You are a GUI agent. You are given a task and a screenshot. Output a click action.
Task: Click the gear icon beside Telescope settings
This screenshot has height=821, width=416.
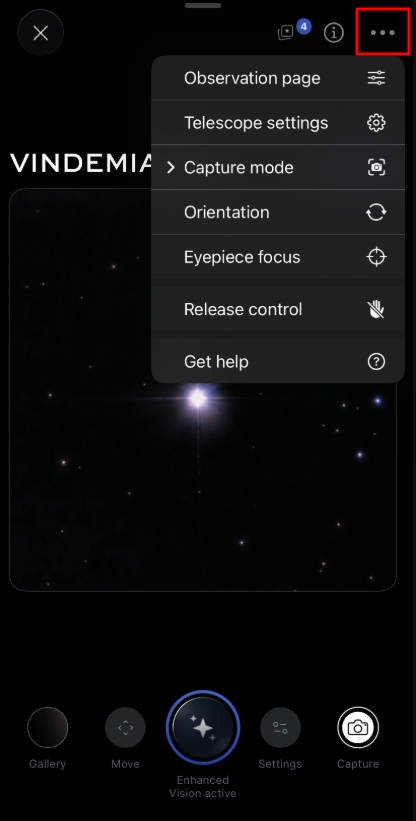(x=376, y=123)
